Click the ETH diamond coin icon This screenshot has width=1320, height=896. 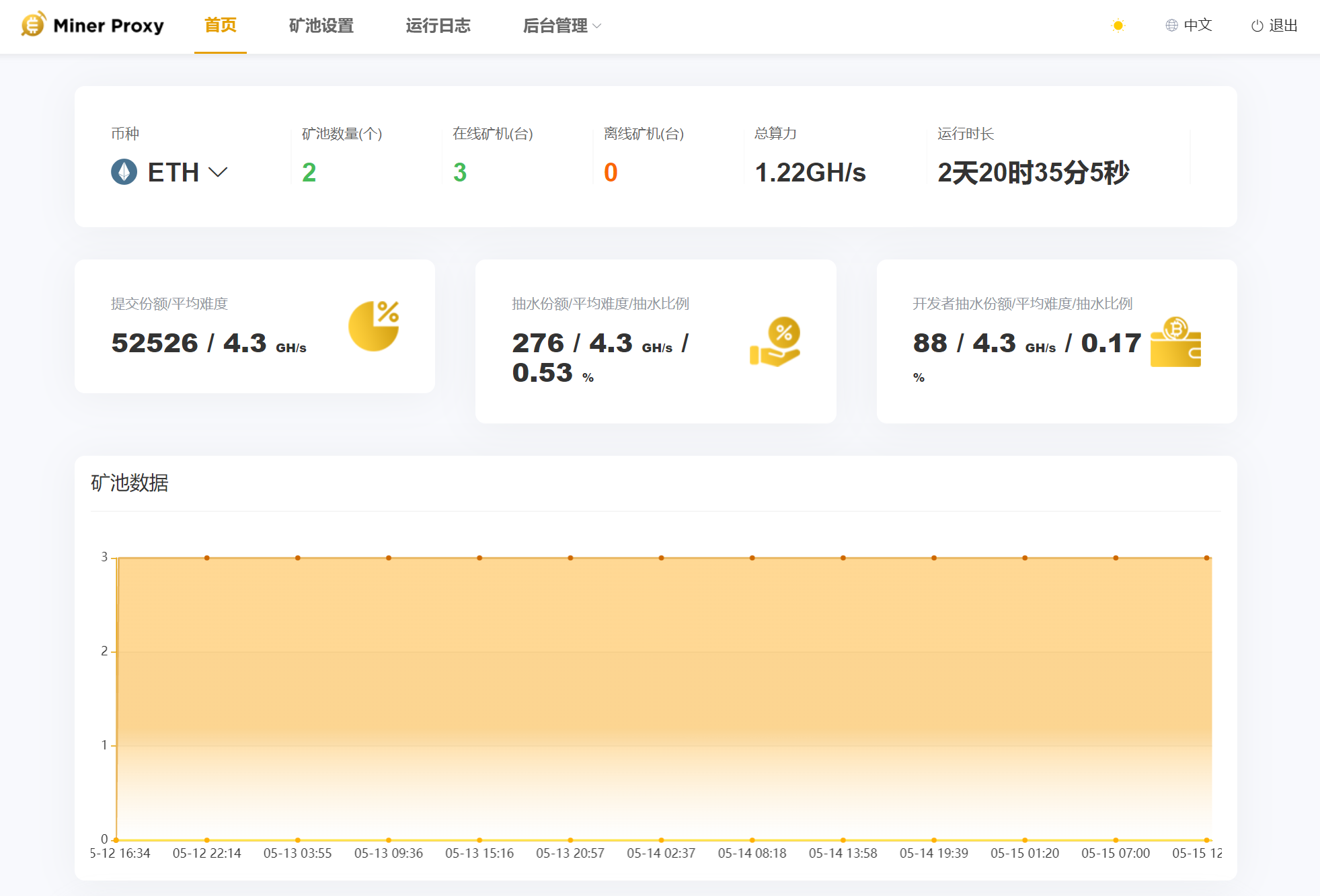click(x=124, y=172)
